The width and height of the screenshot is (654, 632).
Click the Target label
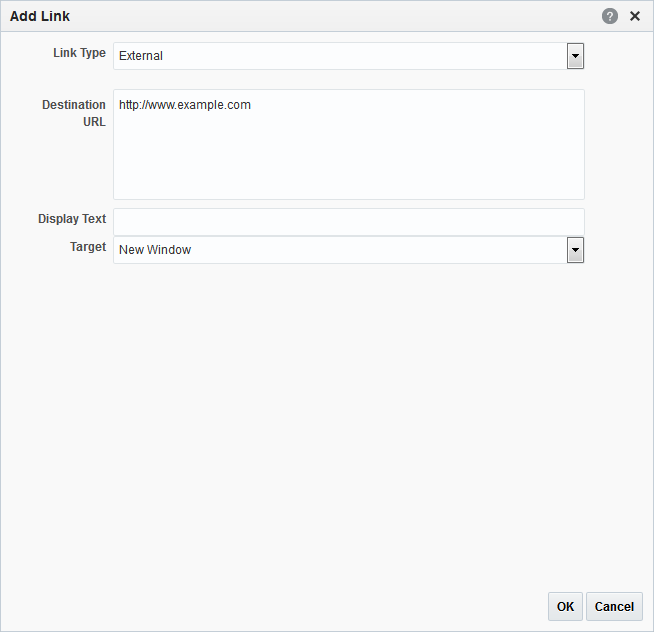(88, 247)
